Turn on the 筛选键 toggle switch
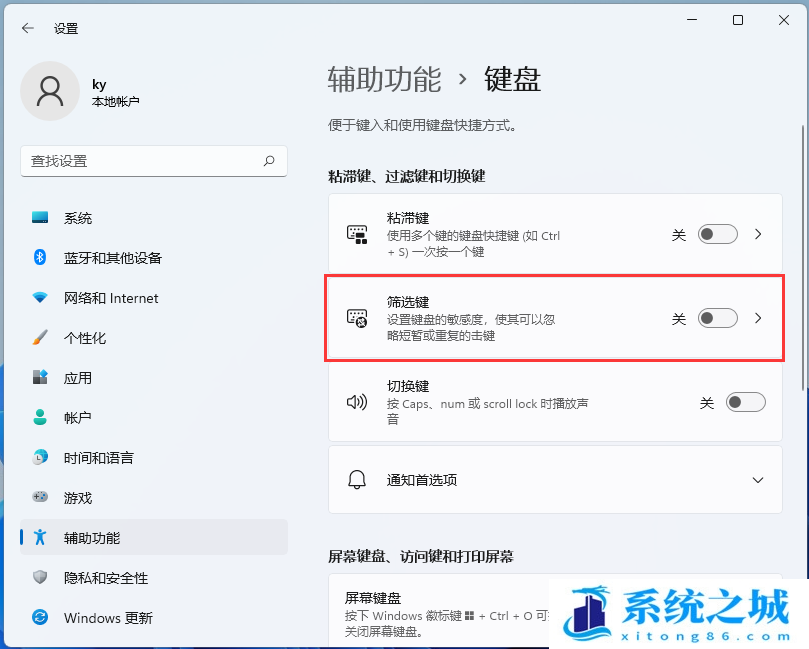The width and height of the screenshot is (809, 649). tap(718, 318)
